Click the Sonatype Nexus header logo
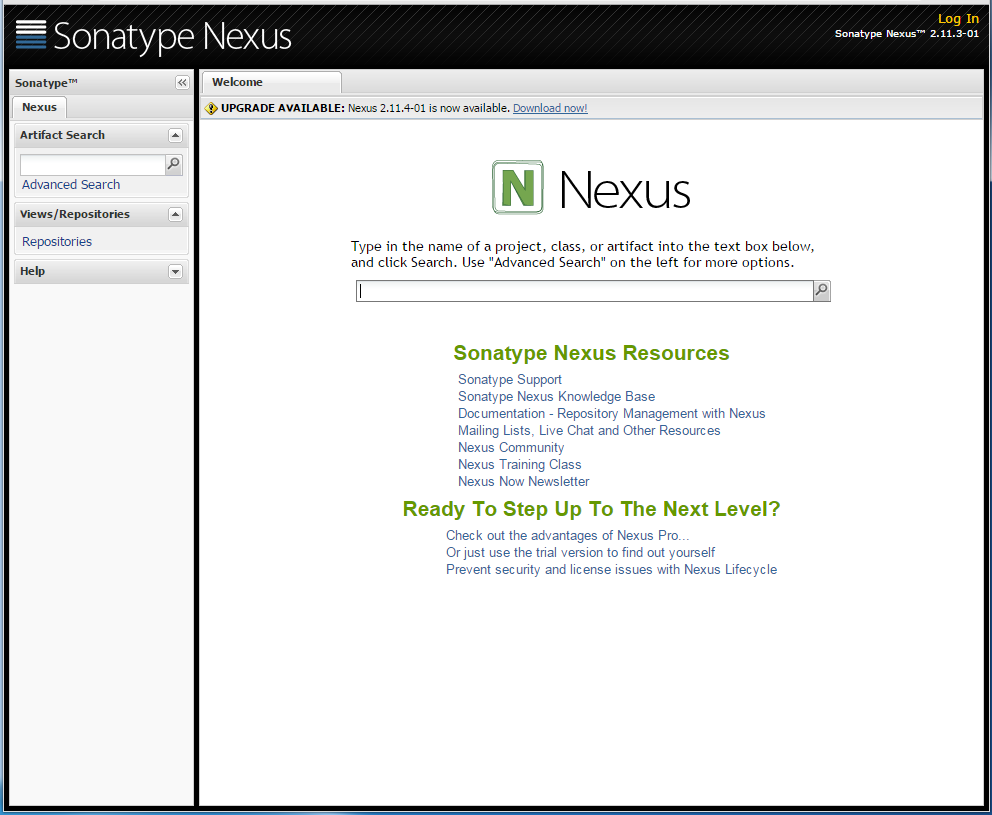The image size is (992, 815). 154,36
